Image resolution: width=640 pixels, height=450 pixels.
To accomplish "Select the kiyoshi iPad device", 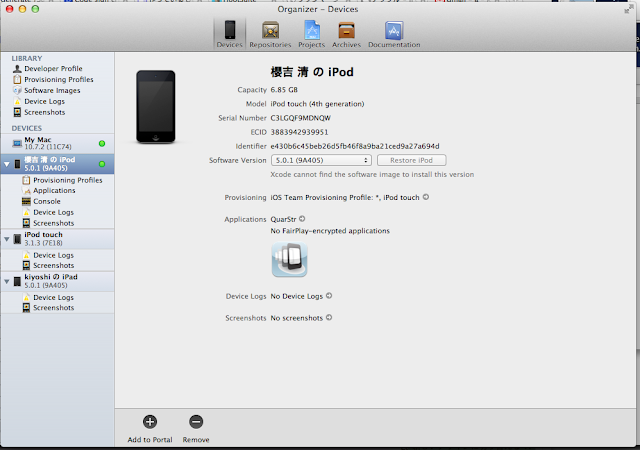I will pyautogui.click(x=57, y=281).
